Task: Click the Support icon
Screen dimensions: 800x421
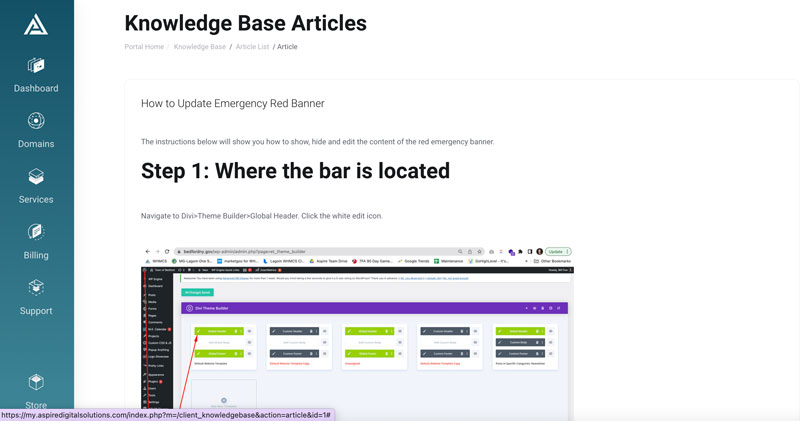Action: pyautogui.click(x=36, y=288)
